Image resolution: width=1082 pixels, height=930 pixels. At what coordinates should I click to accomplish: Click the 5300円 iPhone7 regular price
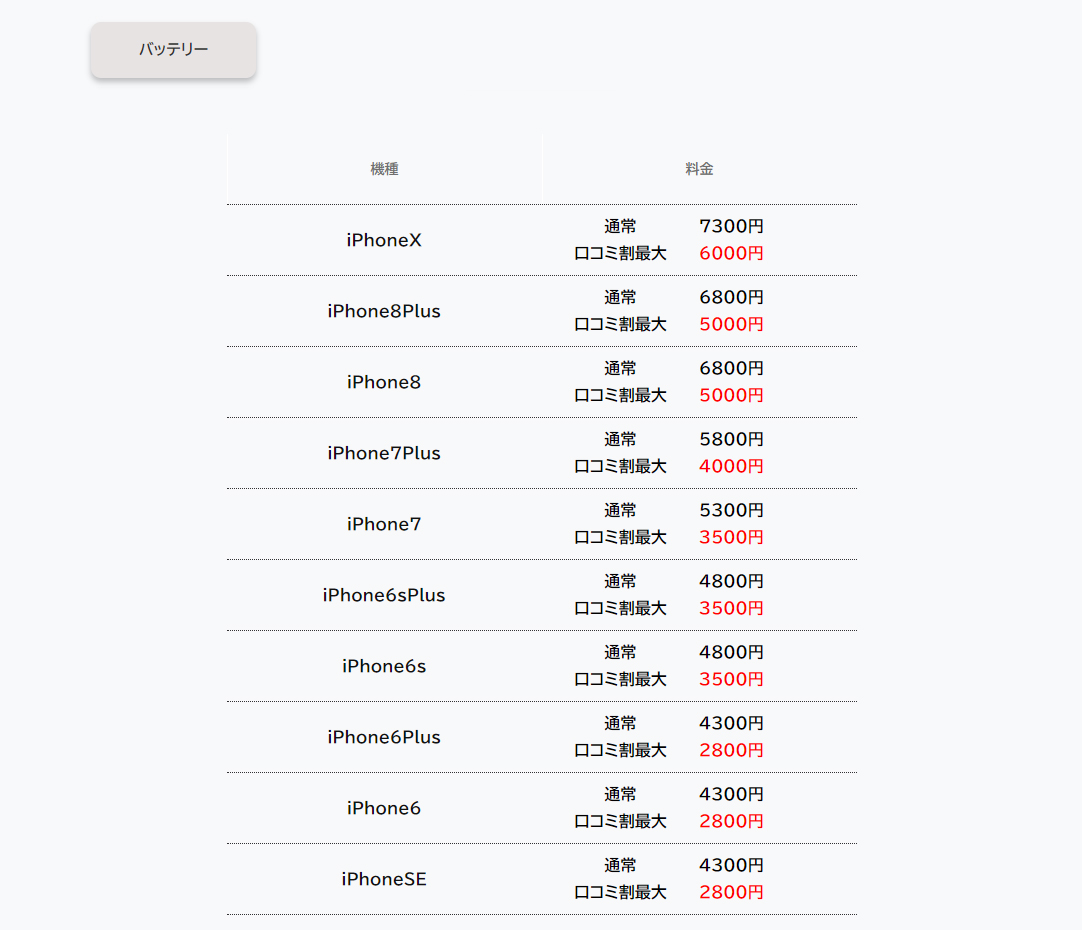tap(731, 511)
